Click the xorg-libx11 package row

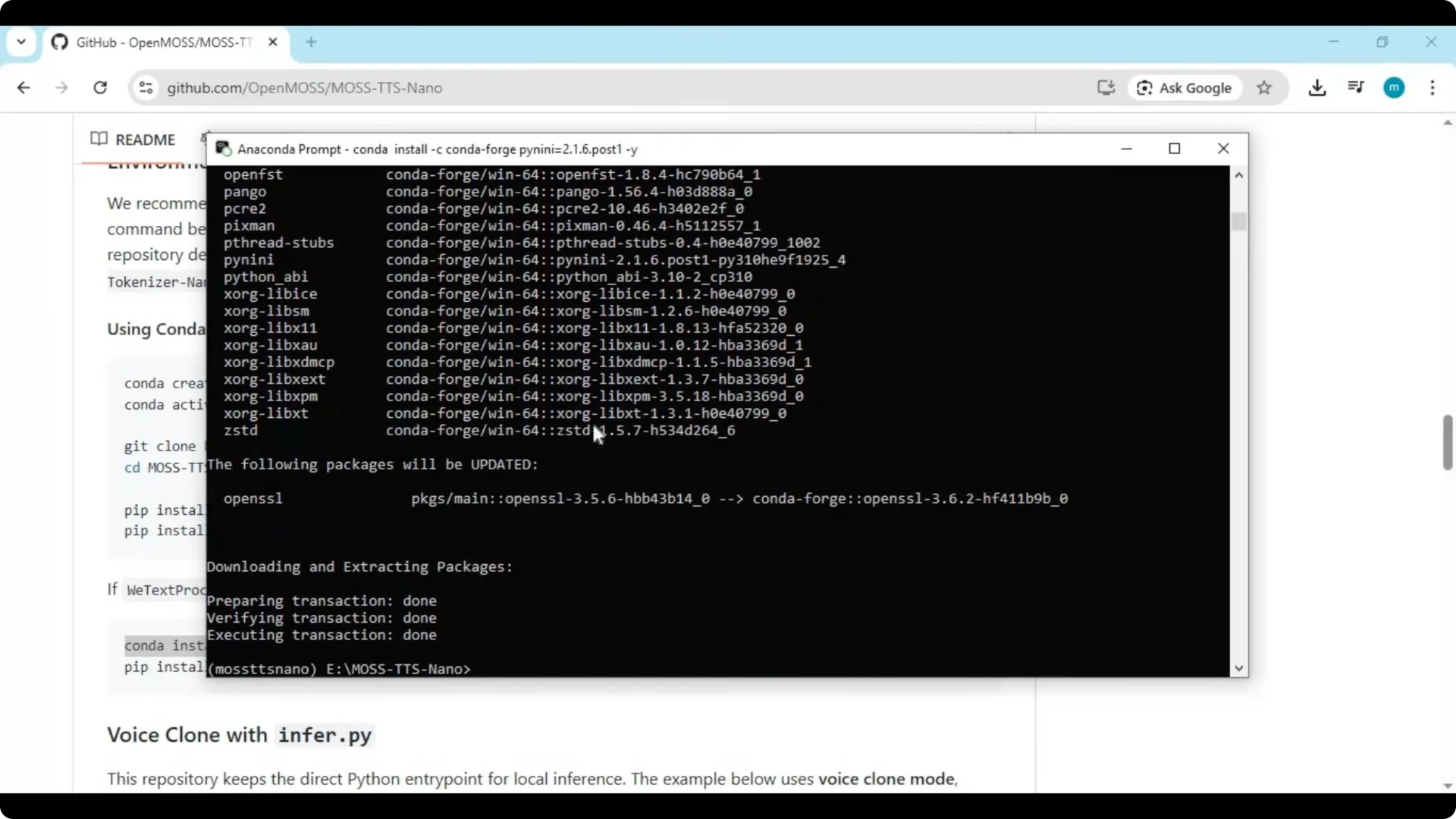[x=513, y=328]
